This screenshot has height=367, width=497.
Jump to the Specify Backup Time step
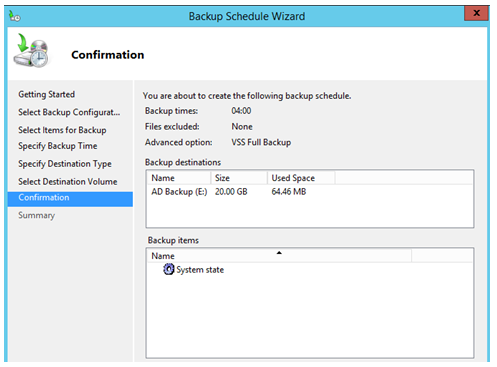point(58,146)
